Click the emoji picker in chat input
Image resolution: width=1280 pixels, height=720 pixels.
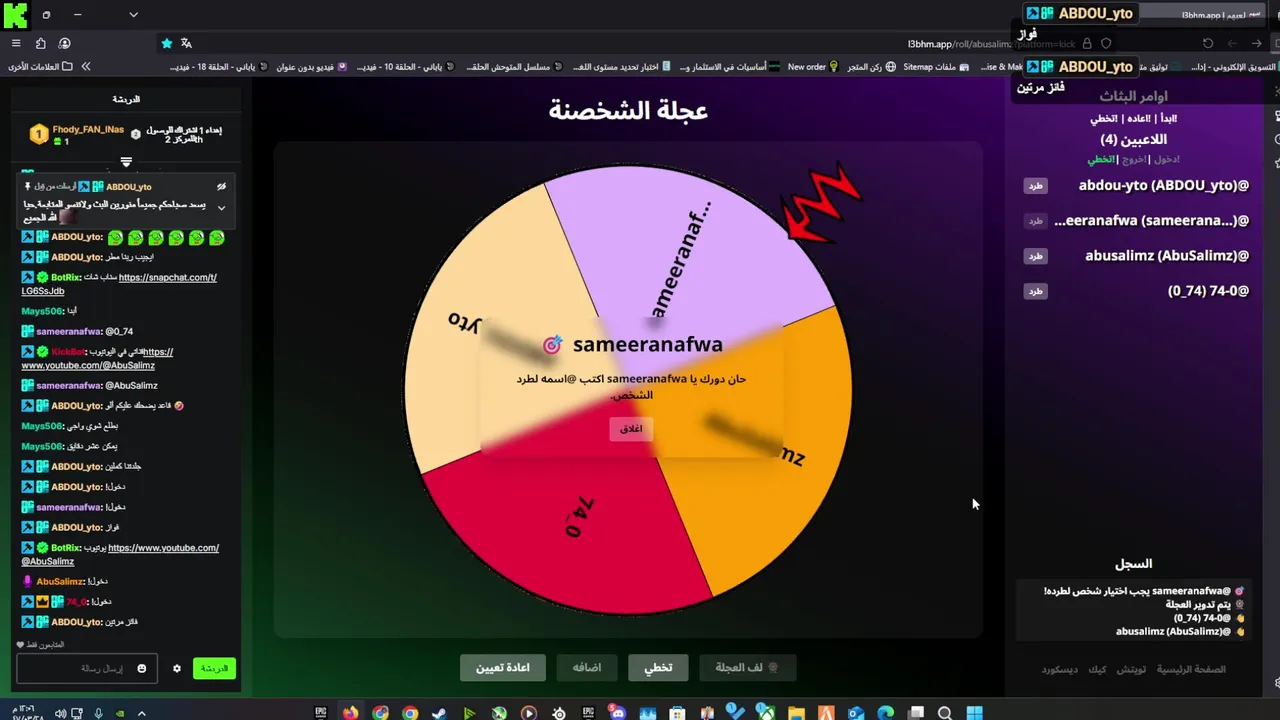point(142,668)
